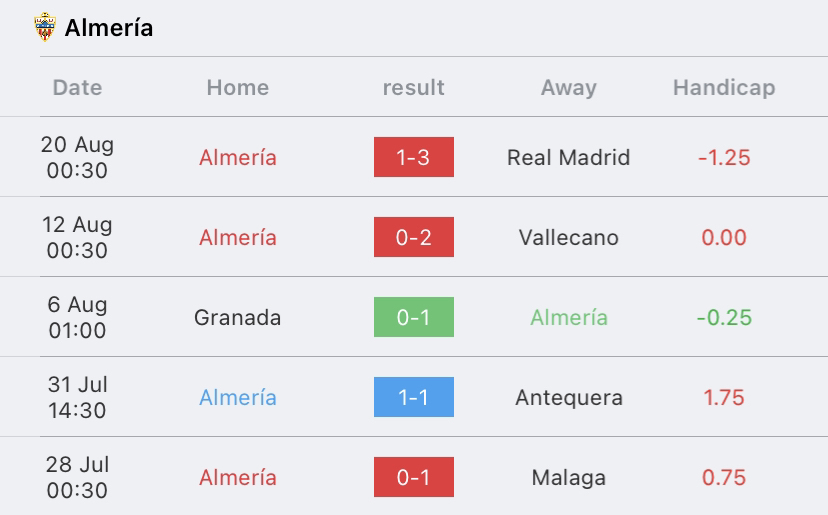Select the Away column header

click(x=569, y=88)
